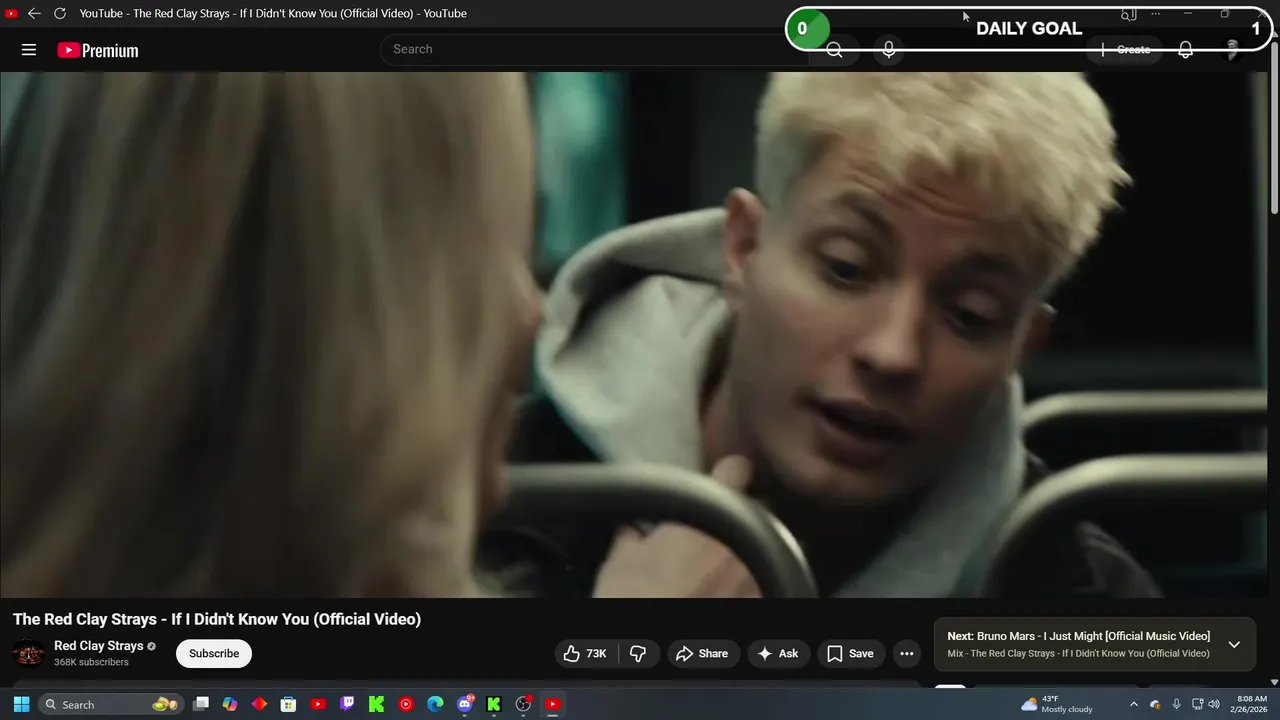Image resolution: width=1280 pixels, height=720 pixels.
Task: Open the YouTube hamburger guide menu
Action: pos(29,50)
